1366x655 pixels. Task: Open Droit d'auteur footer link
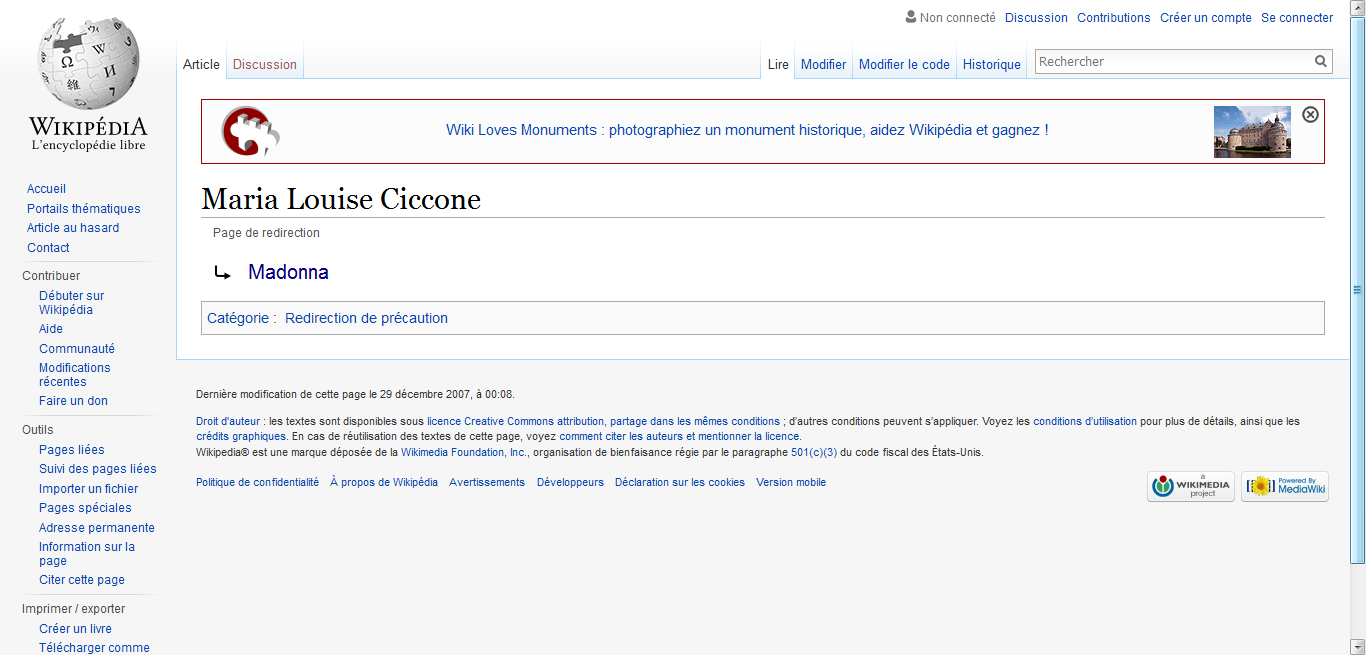[229, 422]
